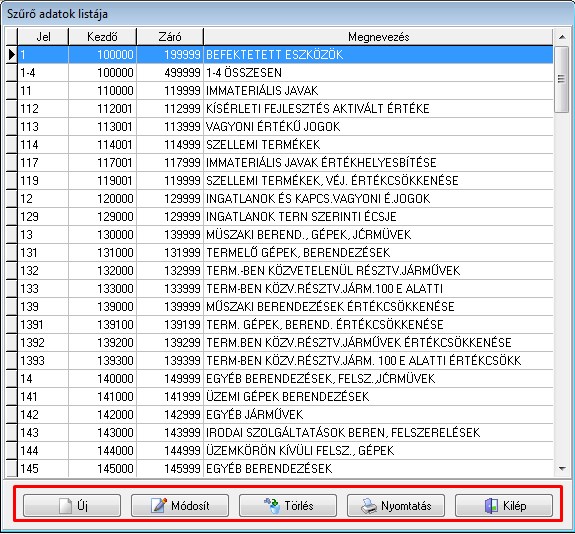Click the Kilép (exit) button
Viewport: 575px width, 534px height.
[504, 506]
